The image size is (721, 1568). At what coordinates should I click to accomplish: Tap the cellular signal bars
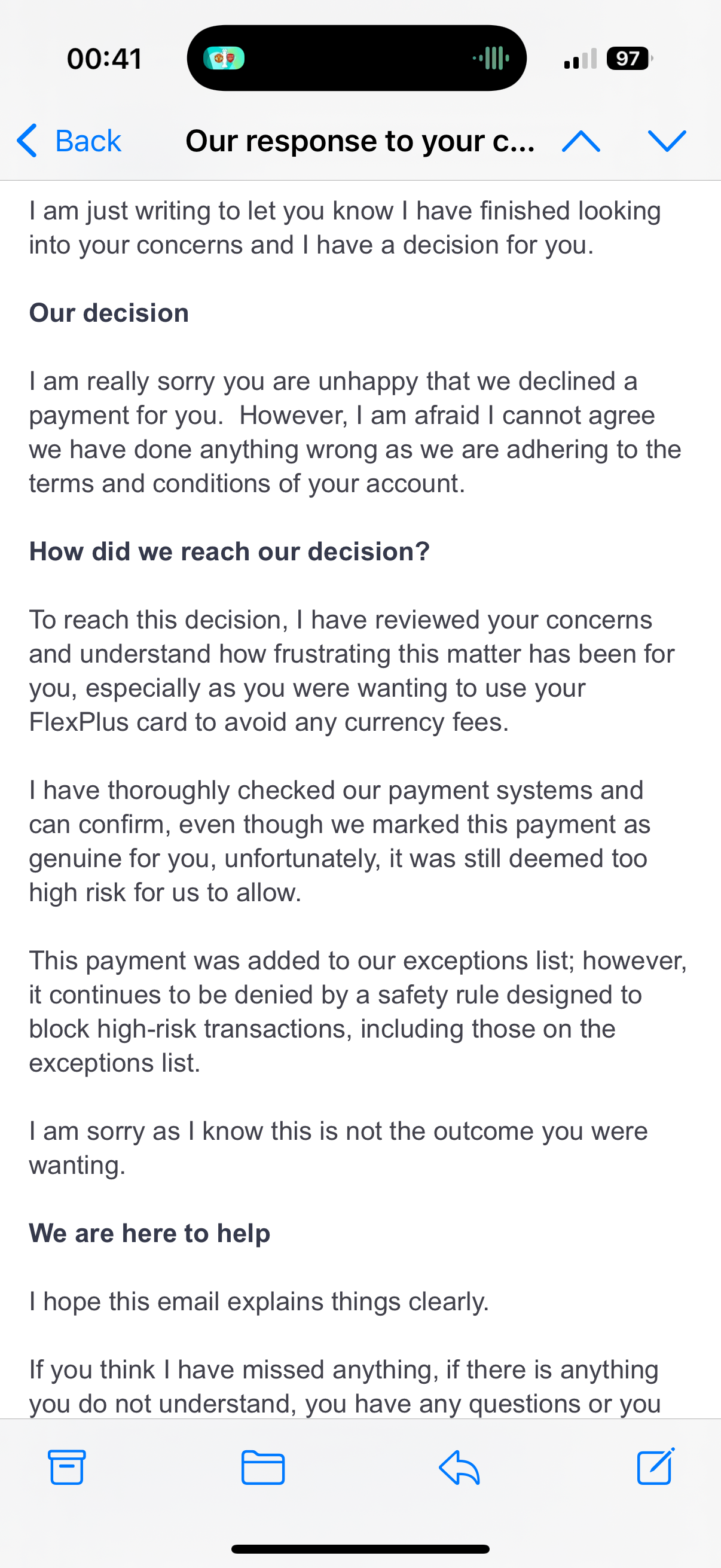(580, 59)
